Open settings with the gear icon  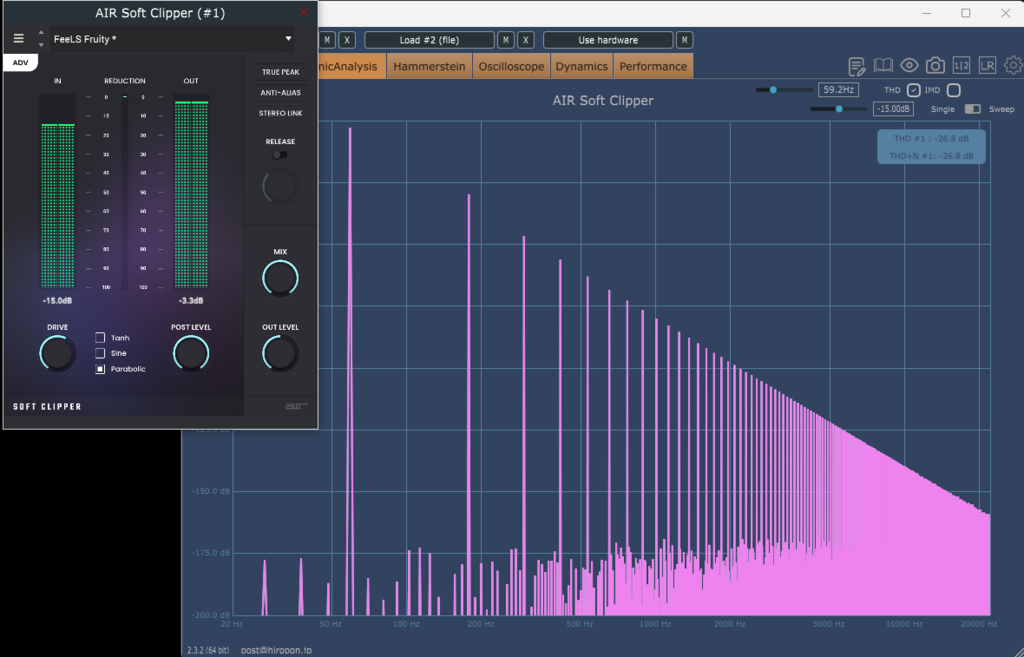click(x=1014, y=65)
